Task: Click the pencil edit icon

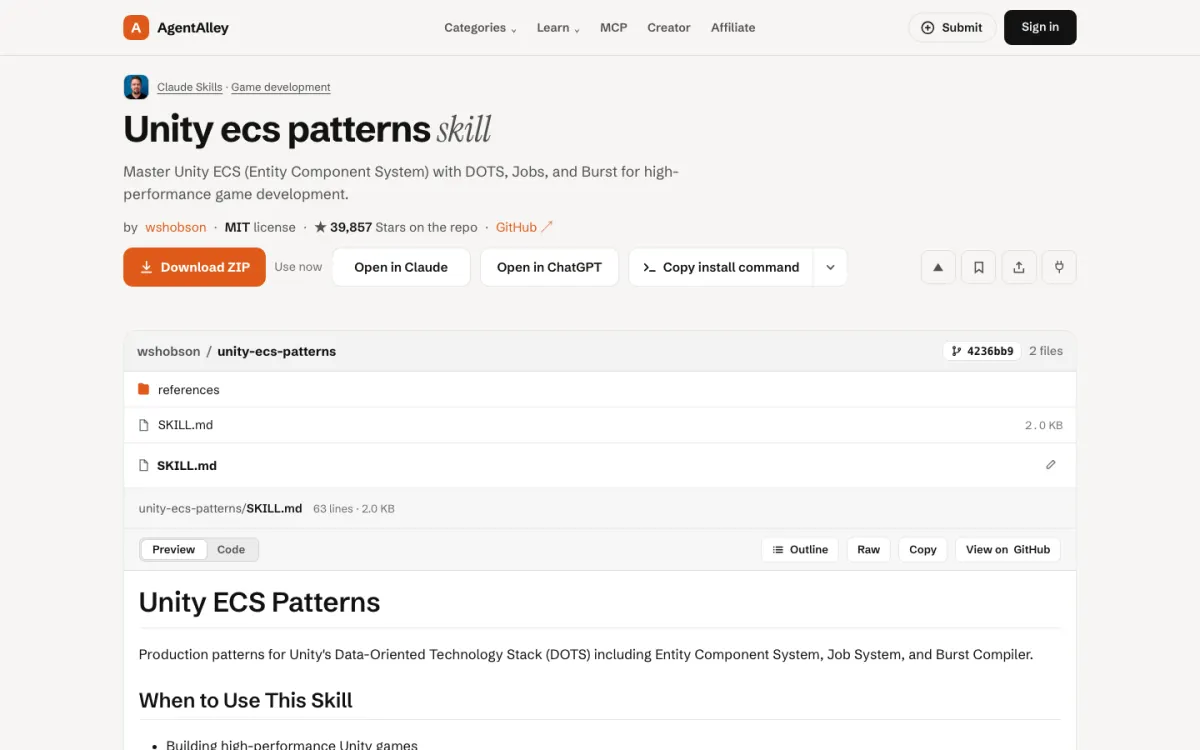Action: tap(1050, 465)
